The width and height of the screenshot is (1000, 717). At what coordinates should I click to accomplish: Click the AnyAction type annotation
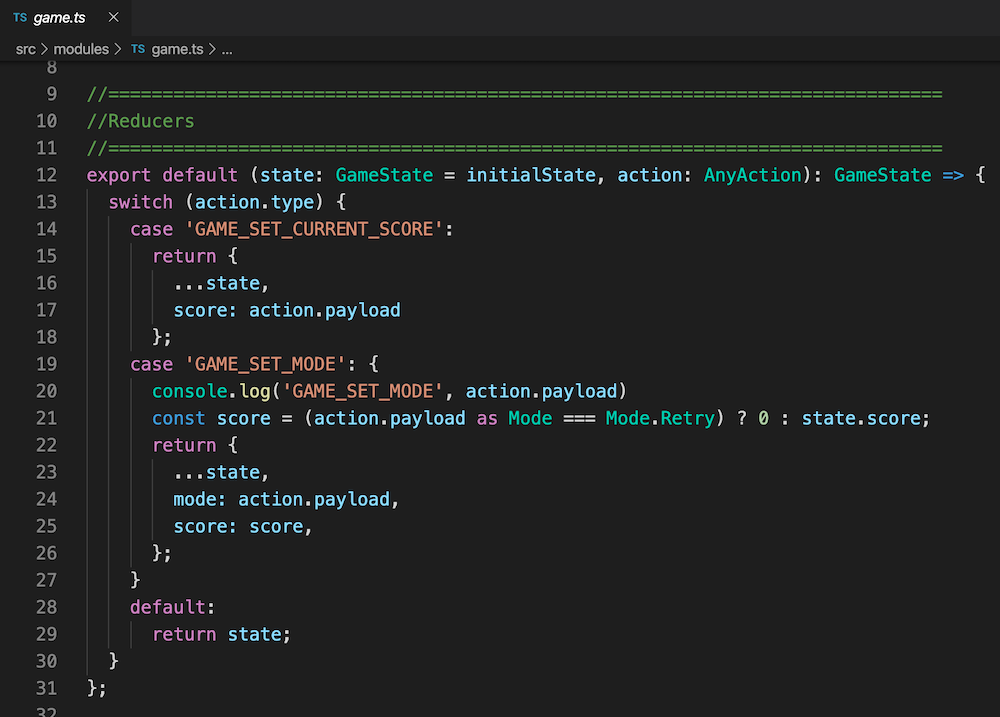(x=752, y=174)
